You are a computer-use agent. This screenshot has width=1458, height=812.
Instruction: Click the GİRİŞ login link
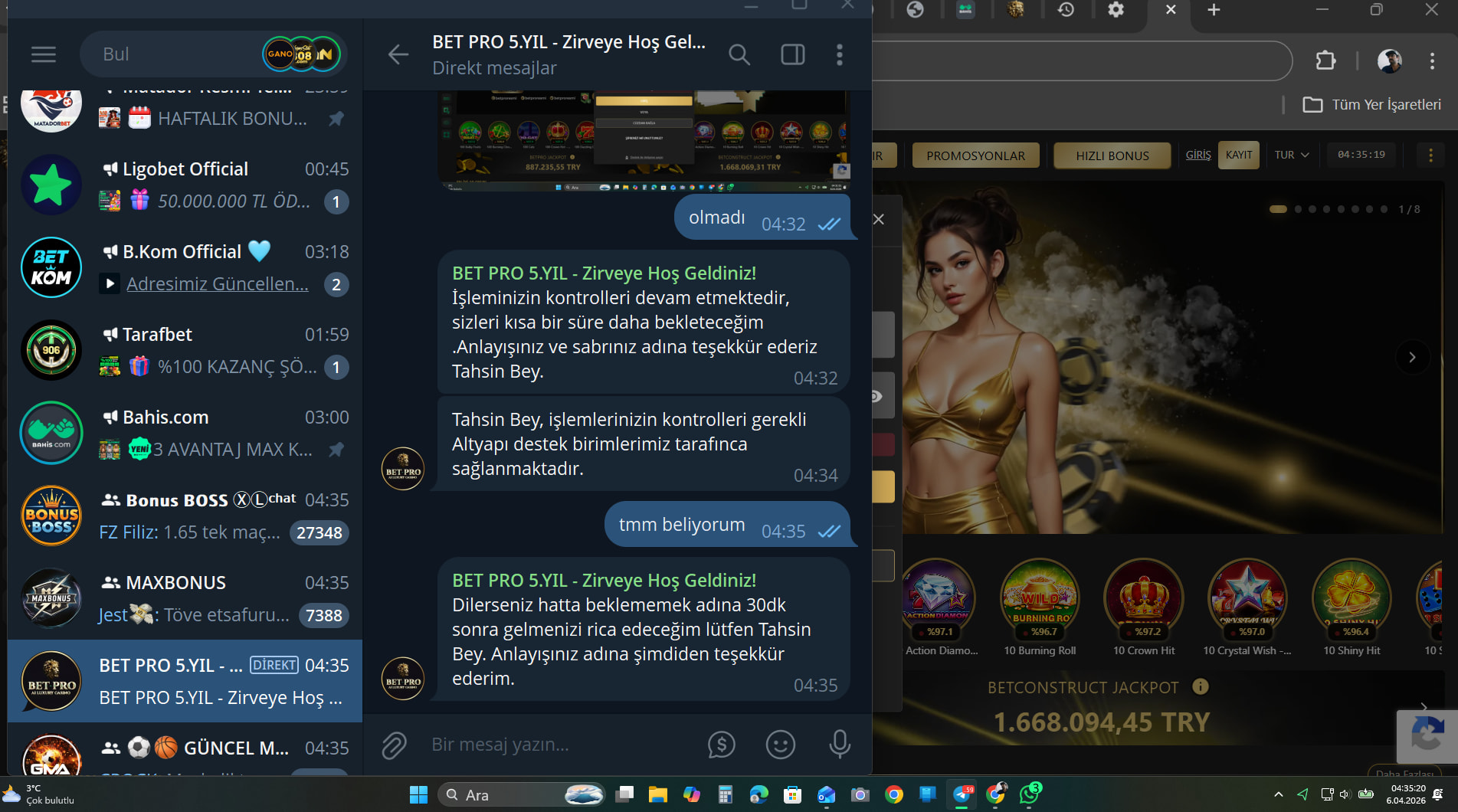coord(1198,155)
